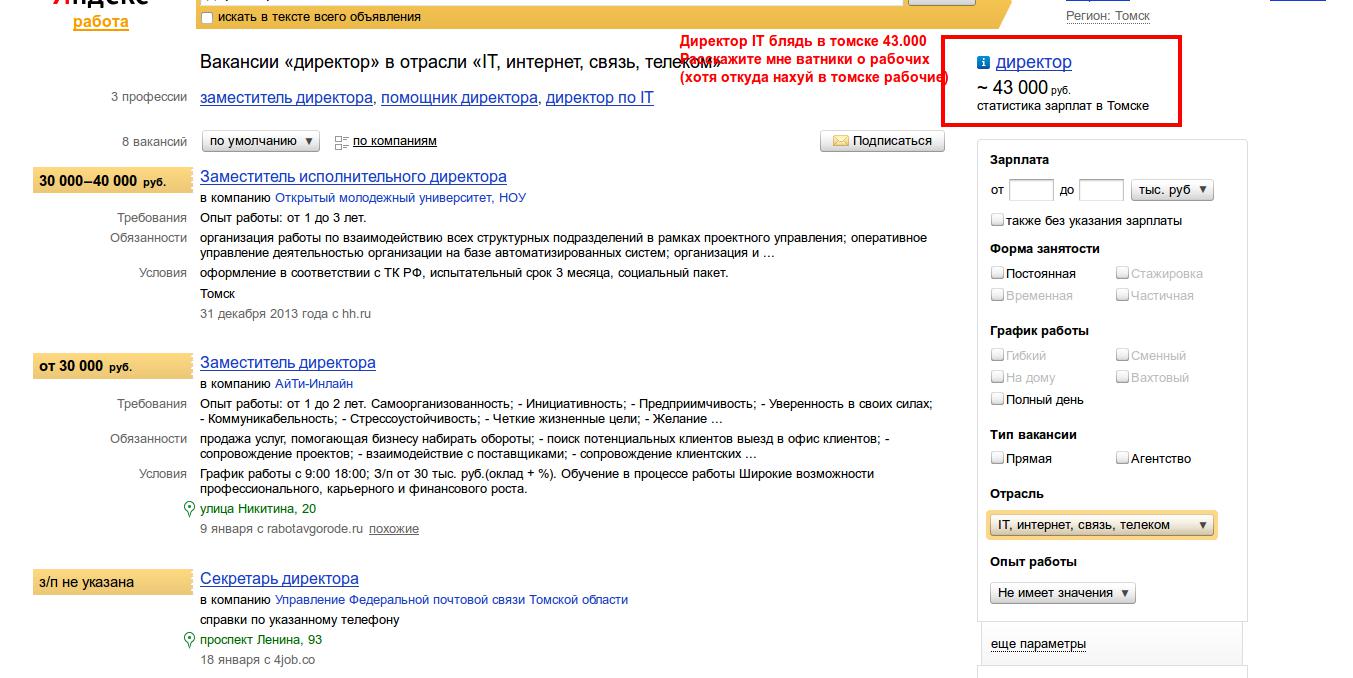Click map pin icon for улица Никитина, 20

[189, 509]
